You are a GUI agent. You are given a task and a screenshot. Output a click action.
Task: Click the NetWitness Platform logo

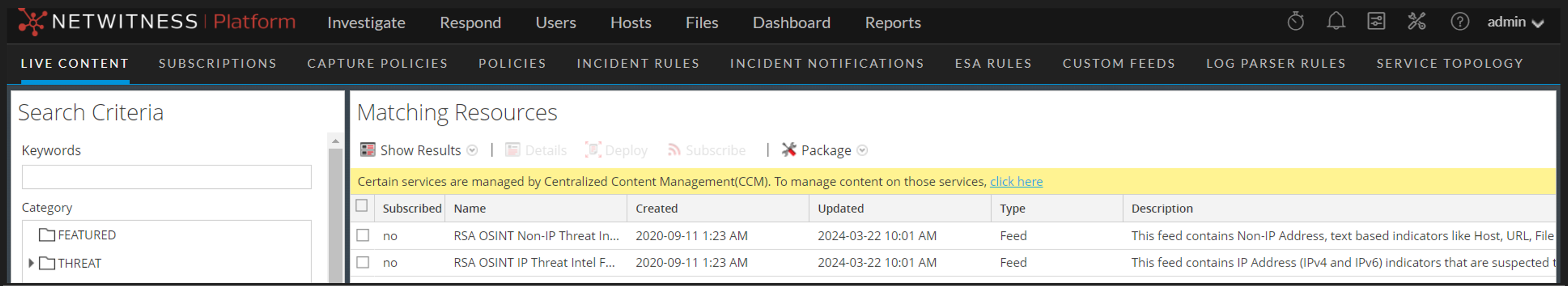click(157, 22)
